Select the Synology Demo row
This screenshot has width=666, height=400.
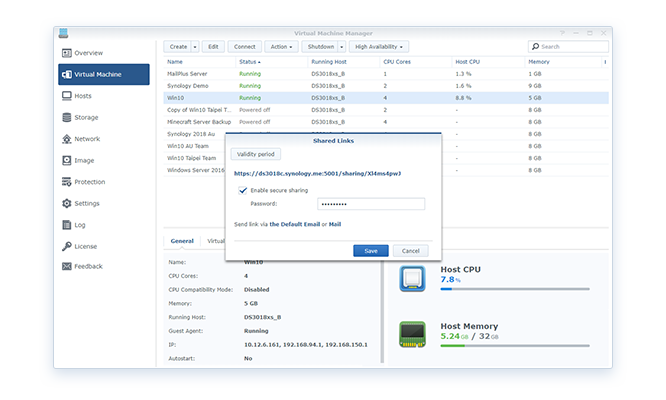pos(386,86)
